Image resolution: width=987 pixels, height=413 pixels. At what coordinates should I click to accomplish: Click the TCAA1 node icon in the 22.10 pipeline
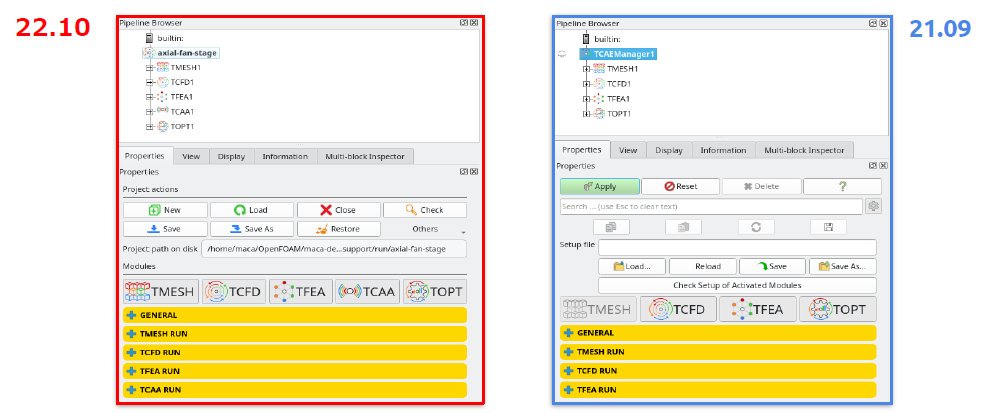162,111
